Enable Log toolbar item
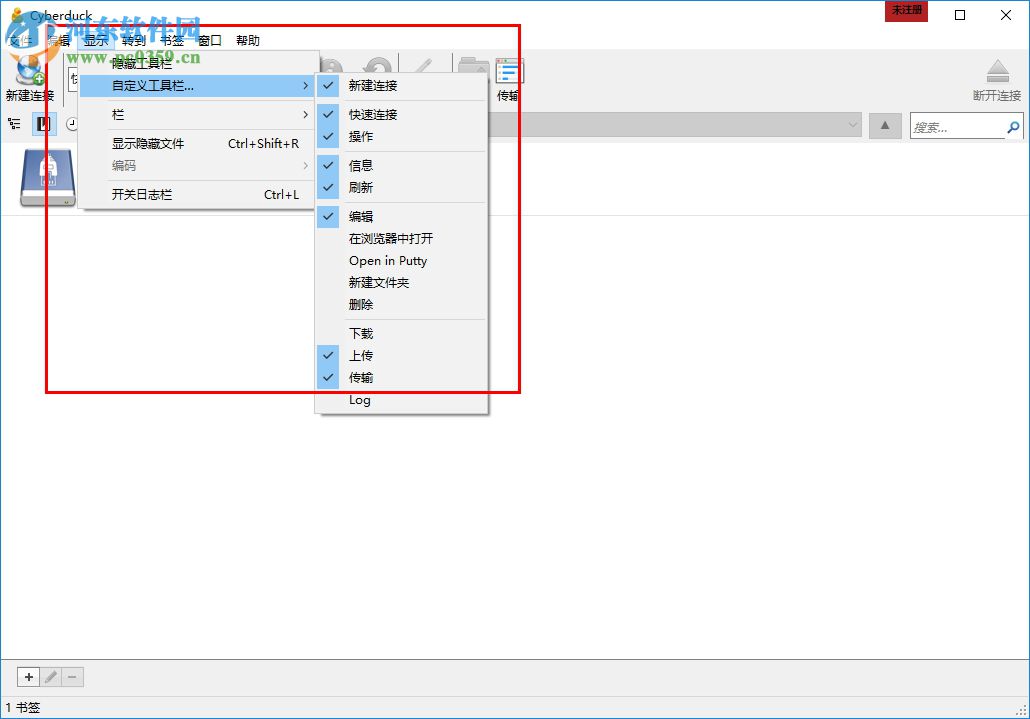 (x=401, y=400)
